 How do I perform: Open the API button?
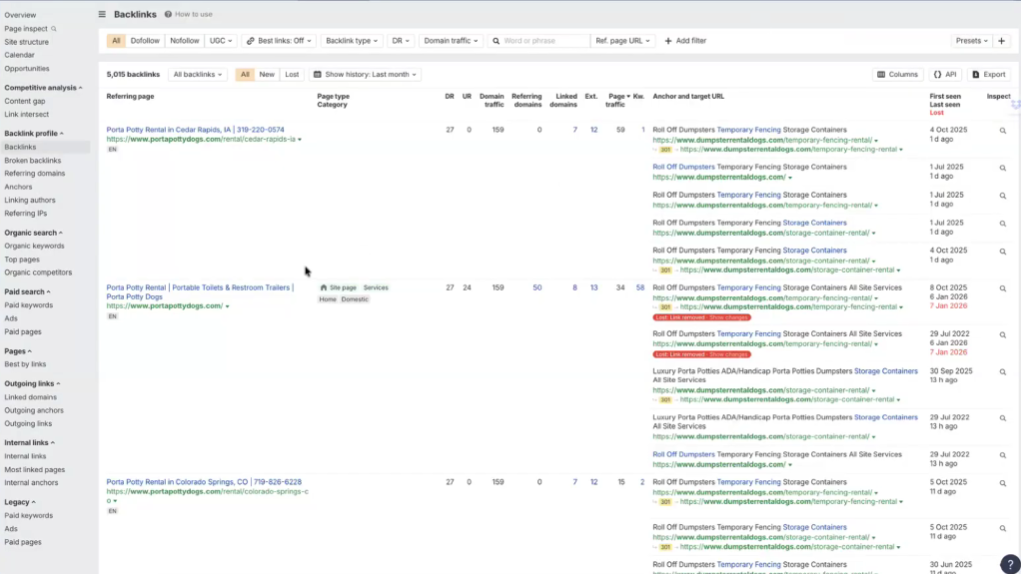(x=945, y=75)
